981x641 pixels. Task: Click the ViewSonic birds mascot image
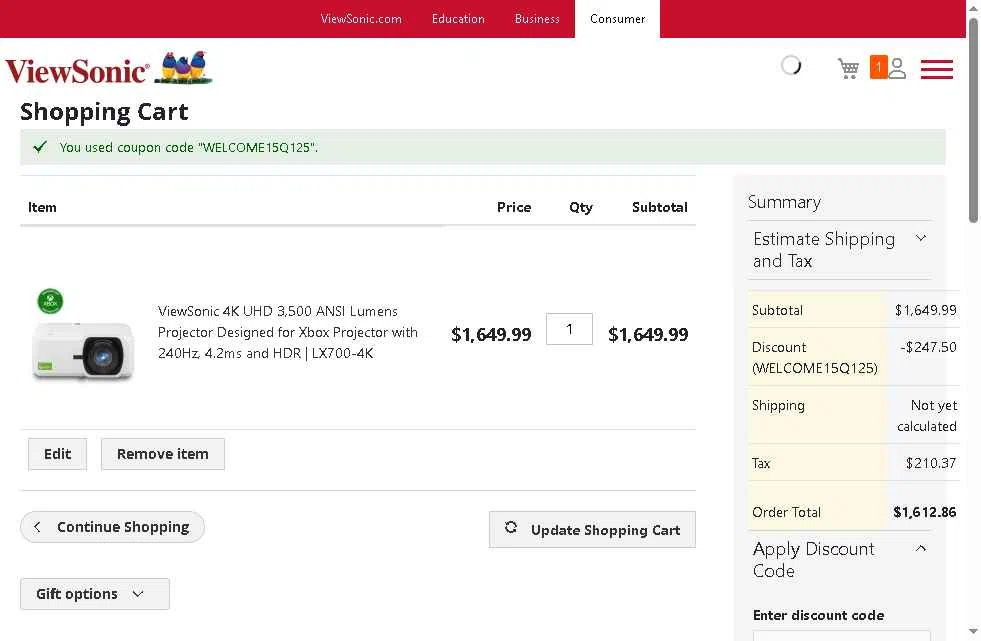click(x=183, y=68)
